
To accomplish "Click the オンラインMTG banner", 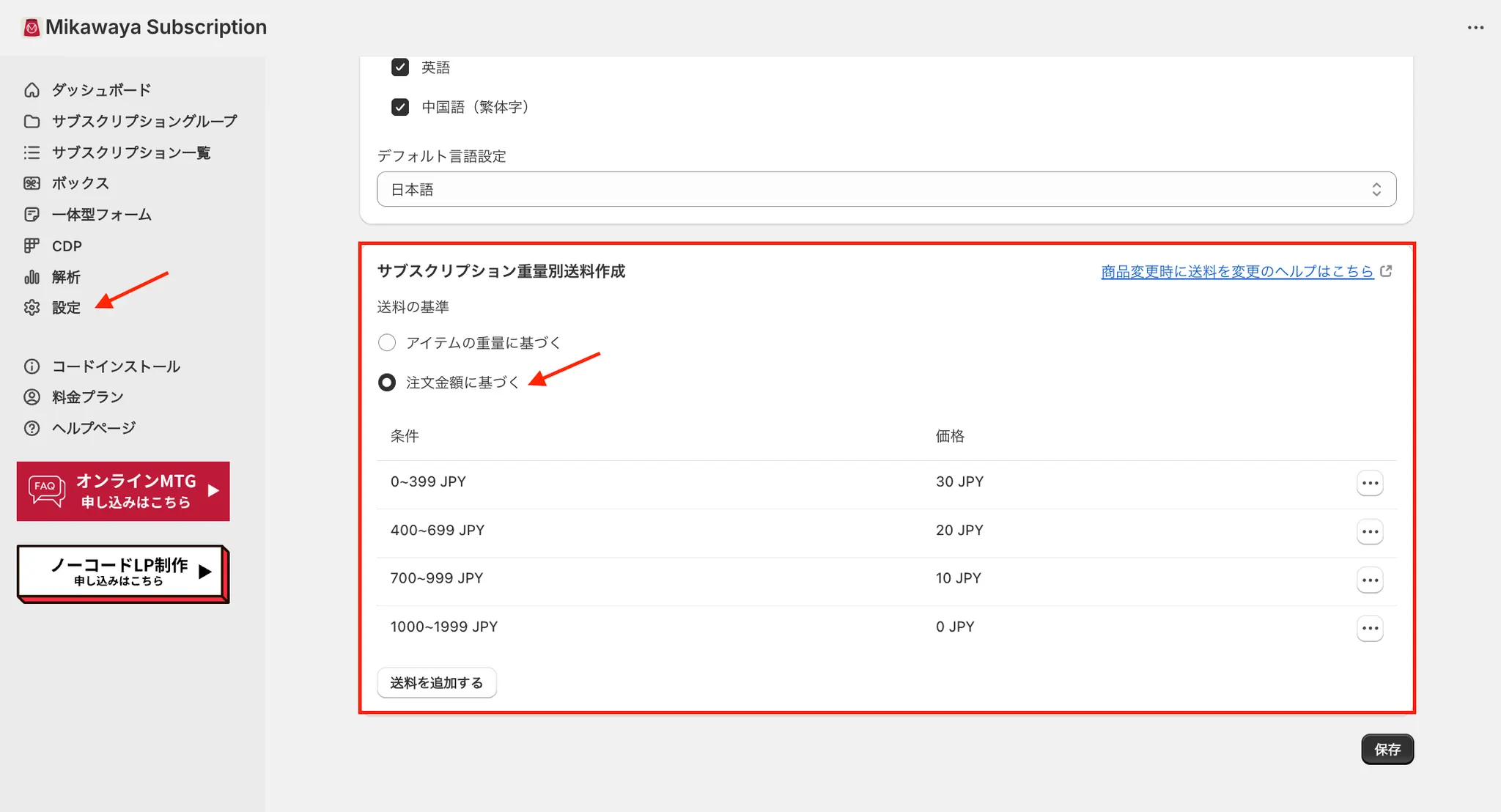I will (123, 491).
